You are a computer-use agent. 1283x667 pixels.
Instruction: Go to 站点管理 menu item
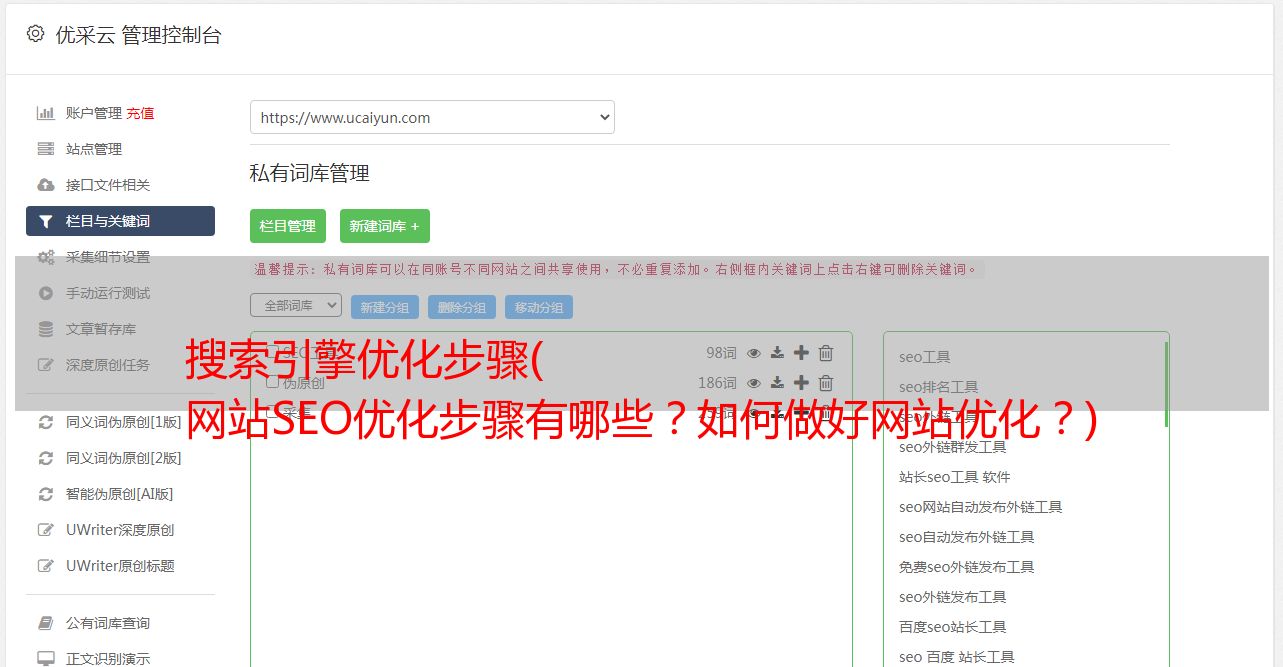(94, 149)
